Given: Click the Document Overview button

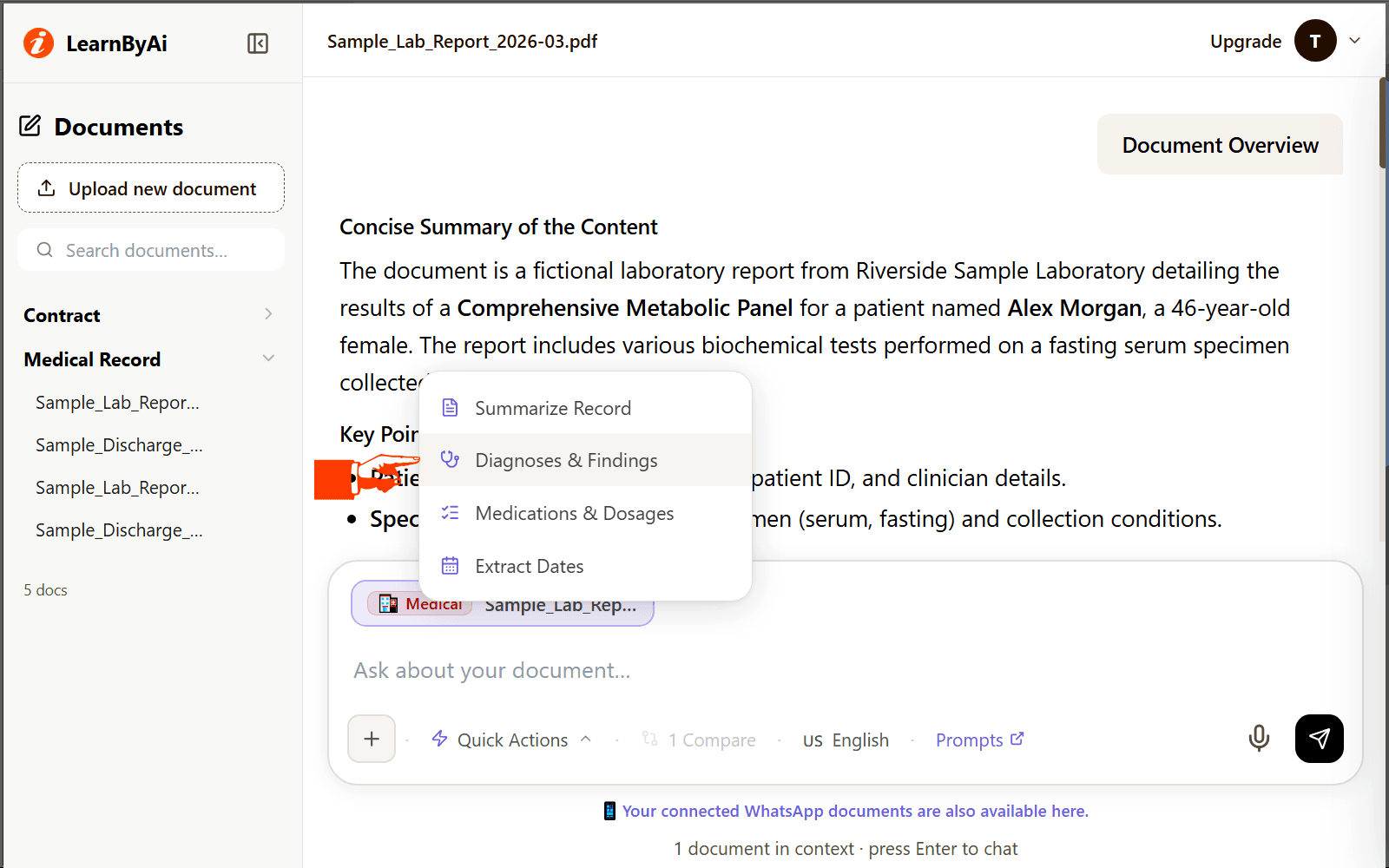Looking at the screenshot, I should click(x=1220, y=144).
